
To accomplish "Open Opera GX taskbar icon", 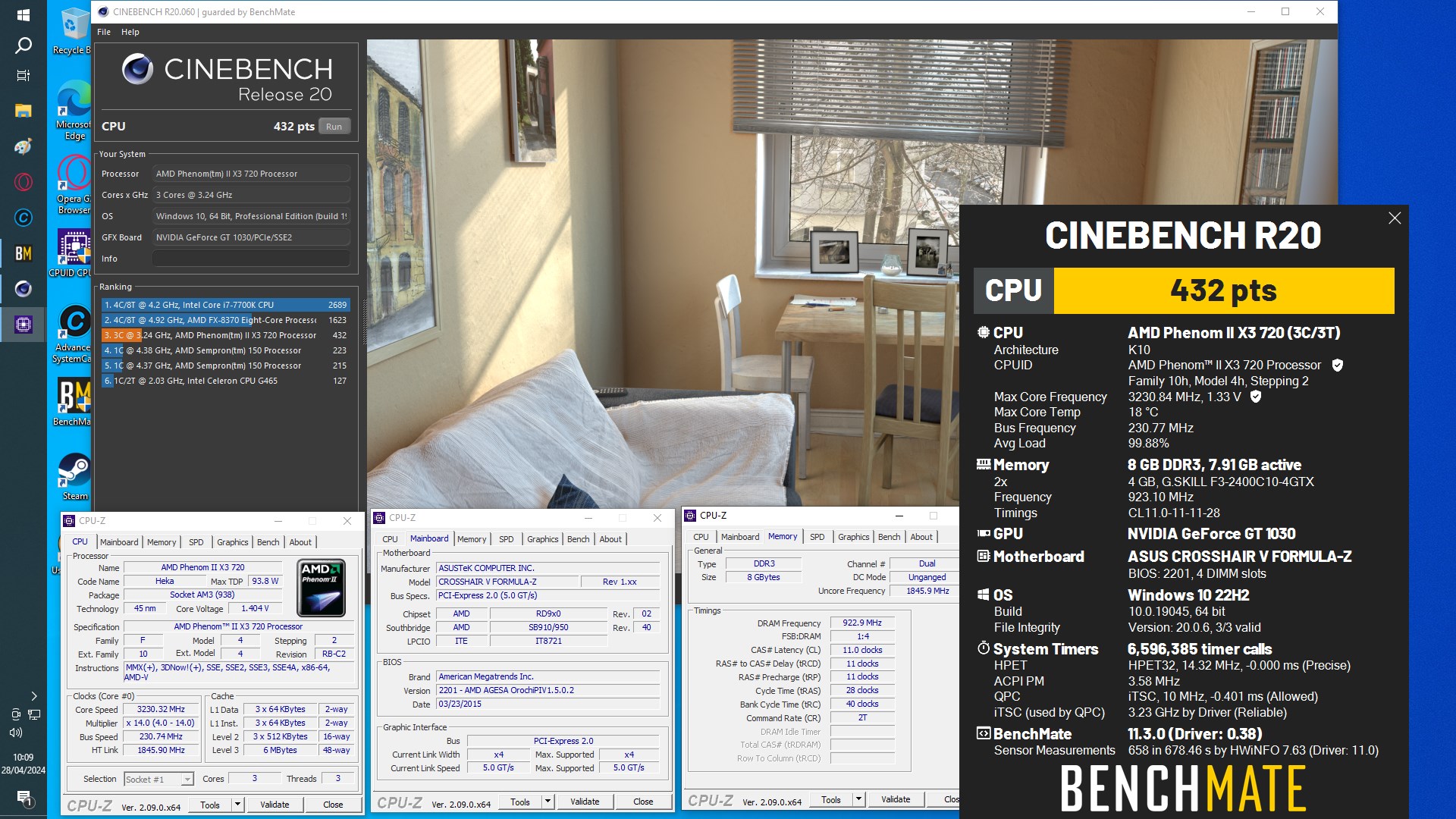I will coord(23,182).
